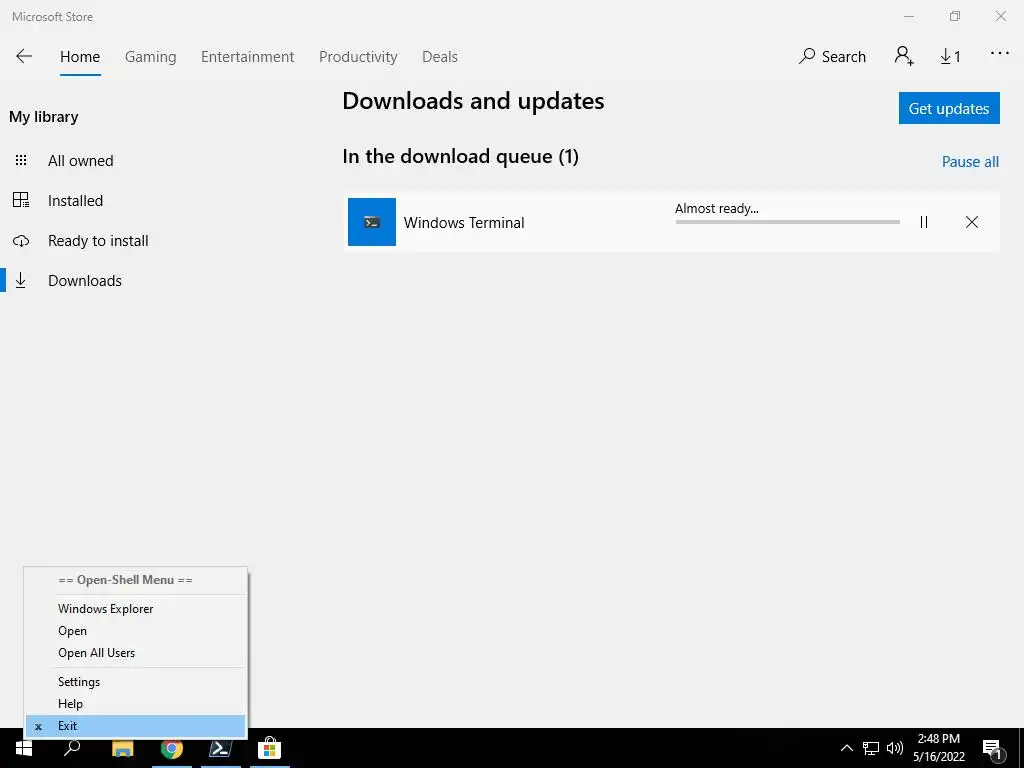Choose Windows Explorer from Open-Shell menu
The height and width of the screenshot is (768, 1024).
[135, 609]
